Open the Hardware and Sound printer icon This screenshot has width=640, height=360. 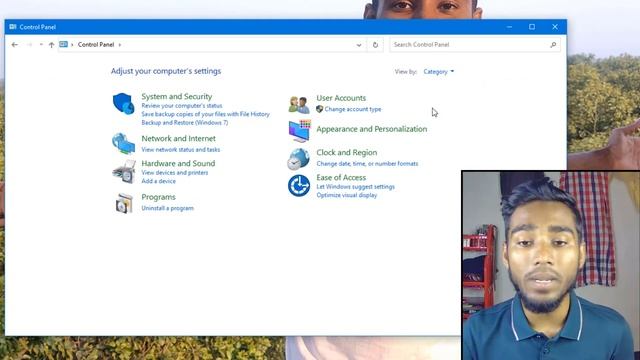tap(124, 171)
